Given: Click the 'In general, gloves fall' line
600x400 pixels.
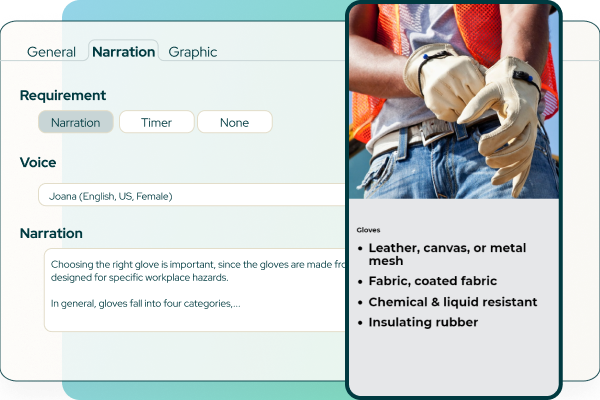Looking at the screenshot, I should click(x=145, y=303).
